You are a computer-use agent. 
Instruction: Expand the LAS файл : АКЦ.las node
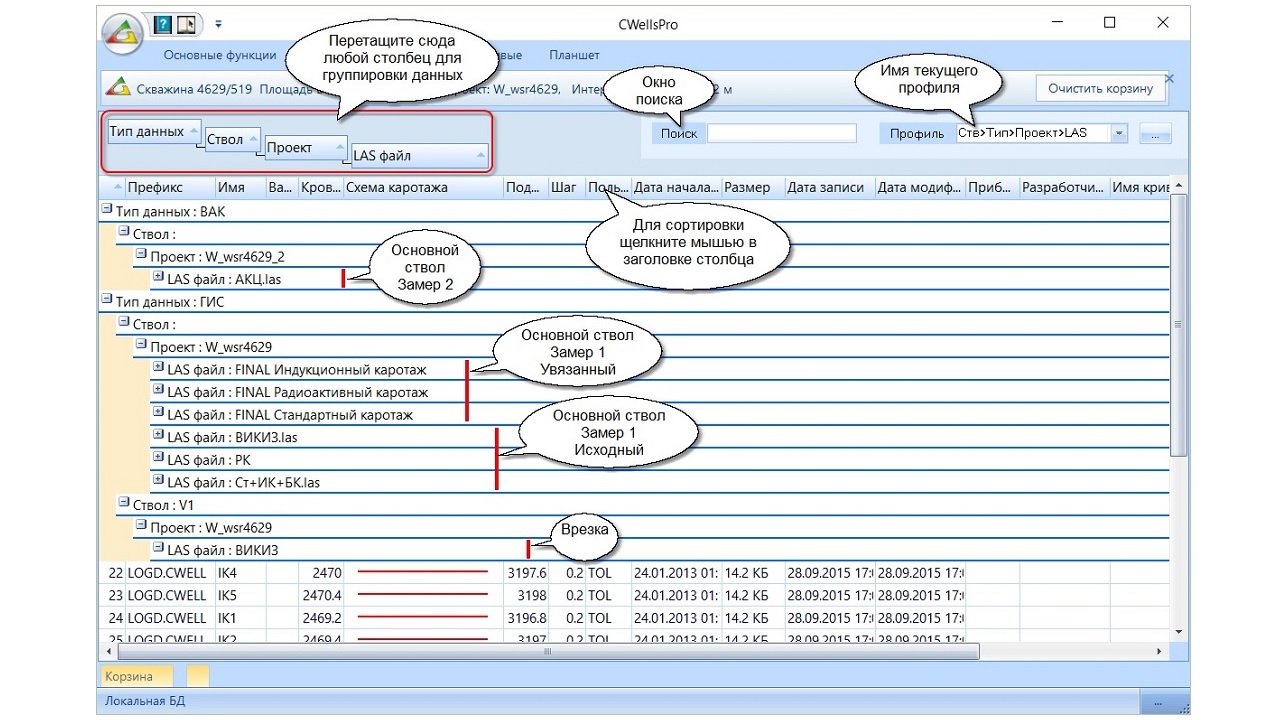point(158,278)
